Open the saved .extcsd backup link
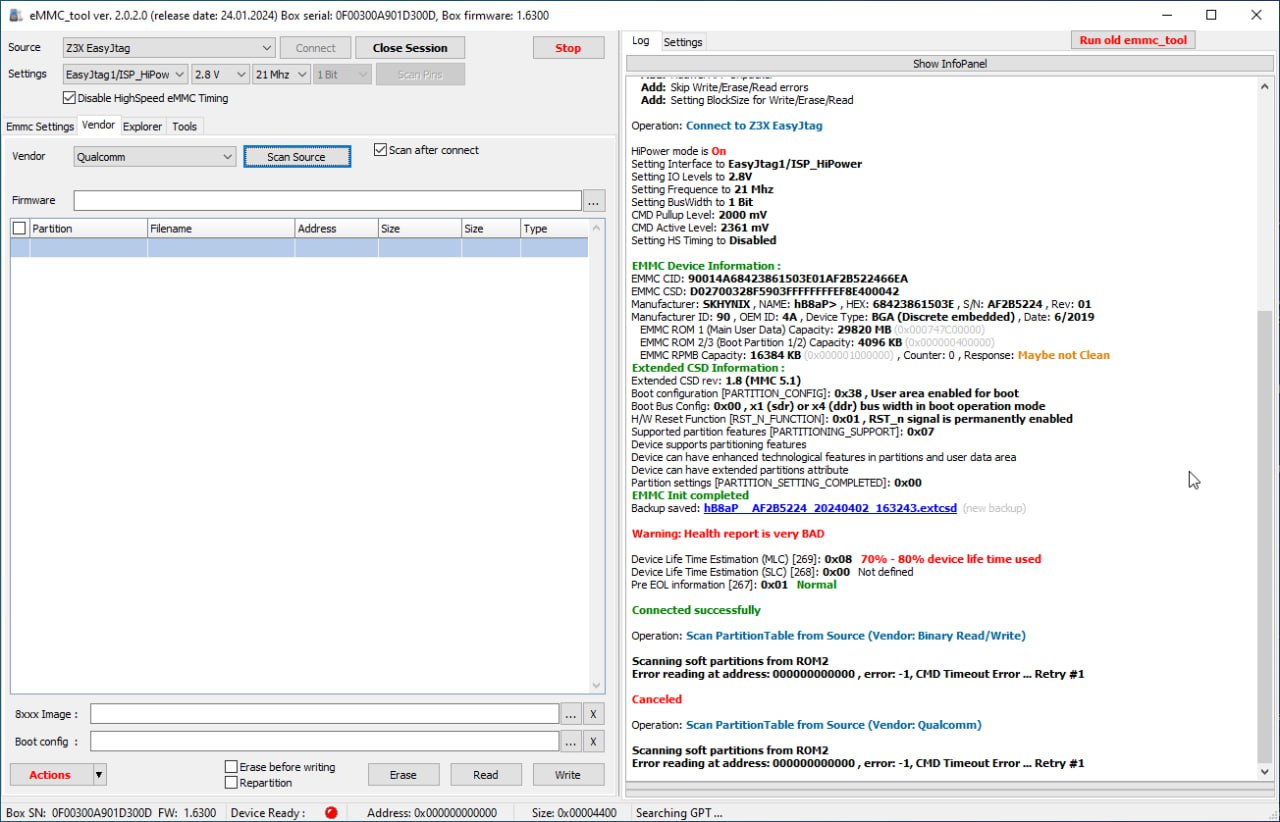This screenshot has height=822, width=1280. [830, 508]
